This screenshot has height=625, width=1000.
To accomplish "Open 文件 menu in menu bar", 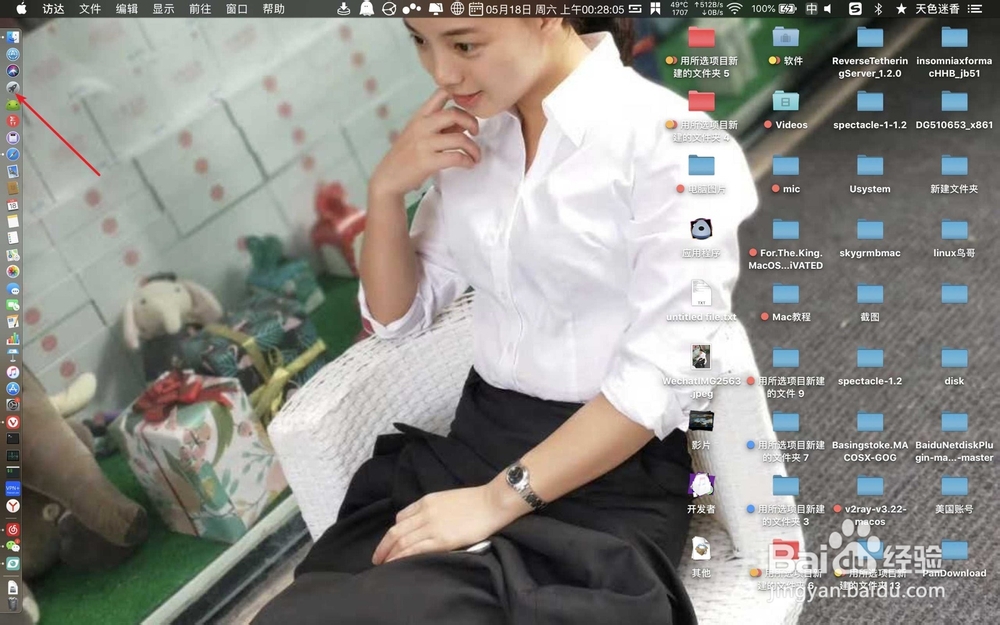I will click(90, 8).
